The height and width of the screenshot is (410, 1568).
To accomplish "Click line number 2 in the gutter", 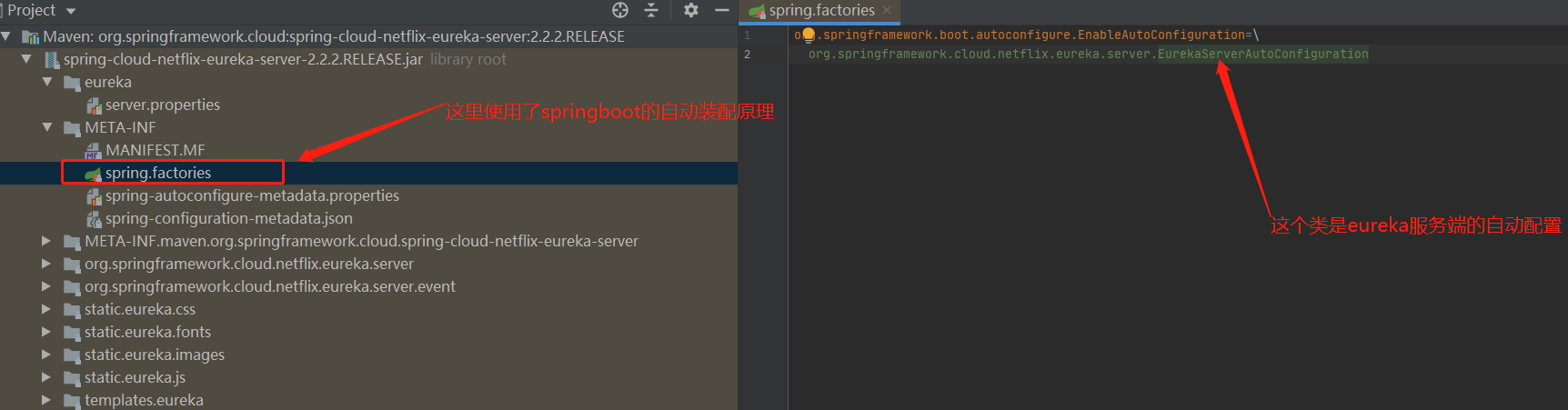I will pyautogui.click(x=748, y=55).
